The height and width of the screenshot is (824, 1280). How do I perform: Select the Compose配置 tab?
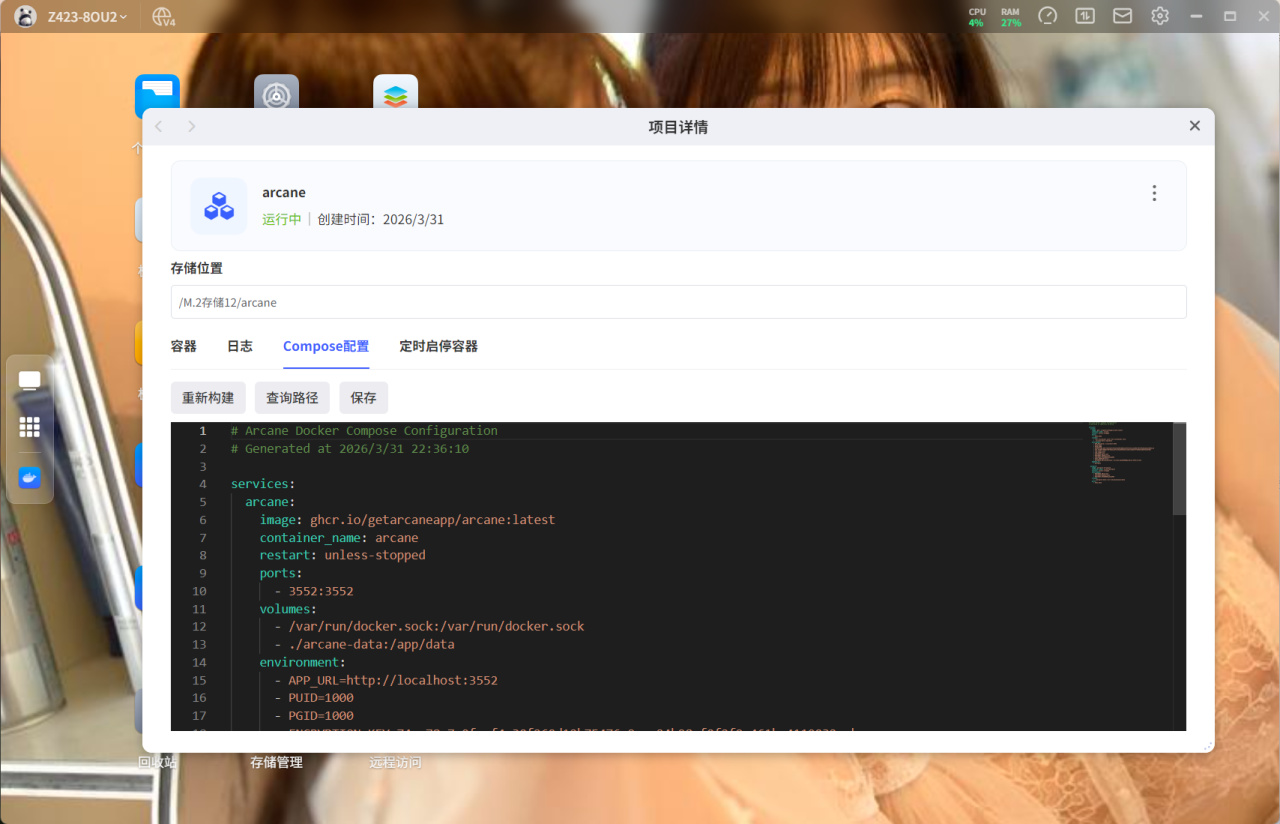326,346
